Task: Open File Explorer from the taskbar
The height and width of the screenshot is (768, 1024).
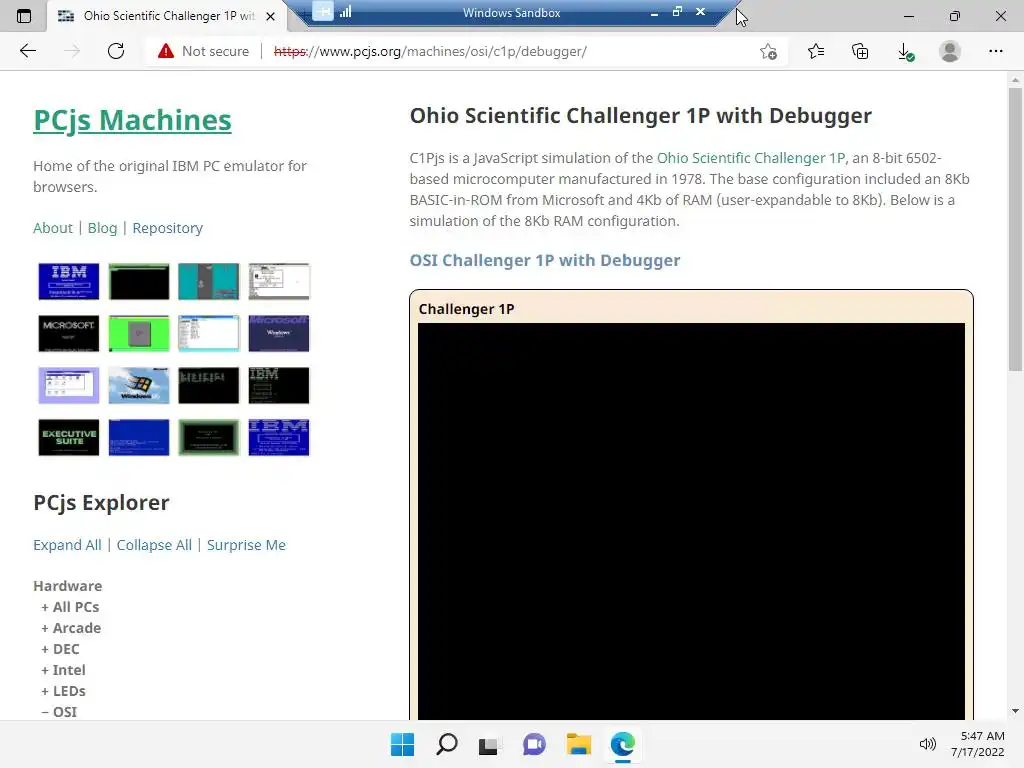Action: click(x=579, y=744)
